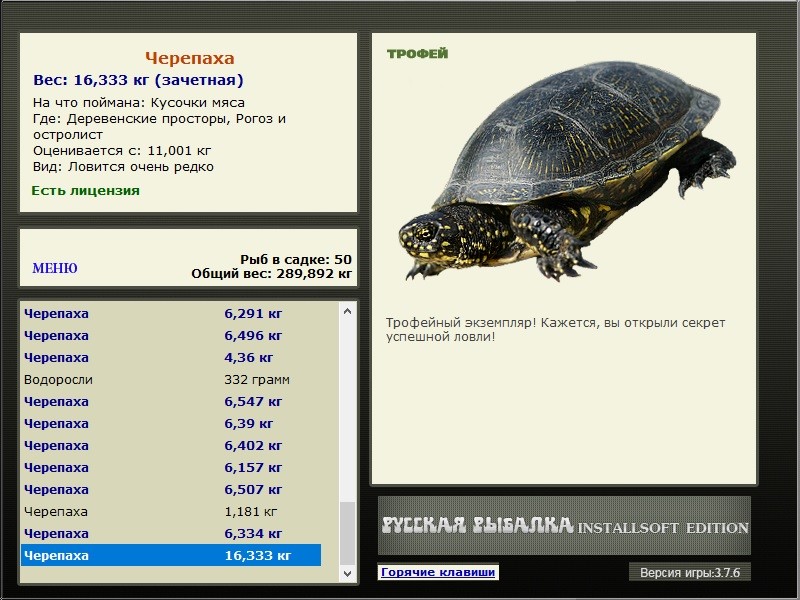Viewport: 800px width, 600px height.
Task: Click the Рыб в садке: 50 text
Action: point(296,259)
